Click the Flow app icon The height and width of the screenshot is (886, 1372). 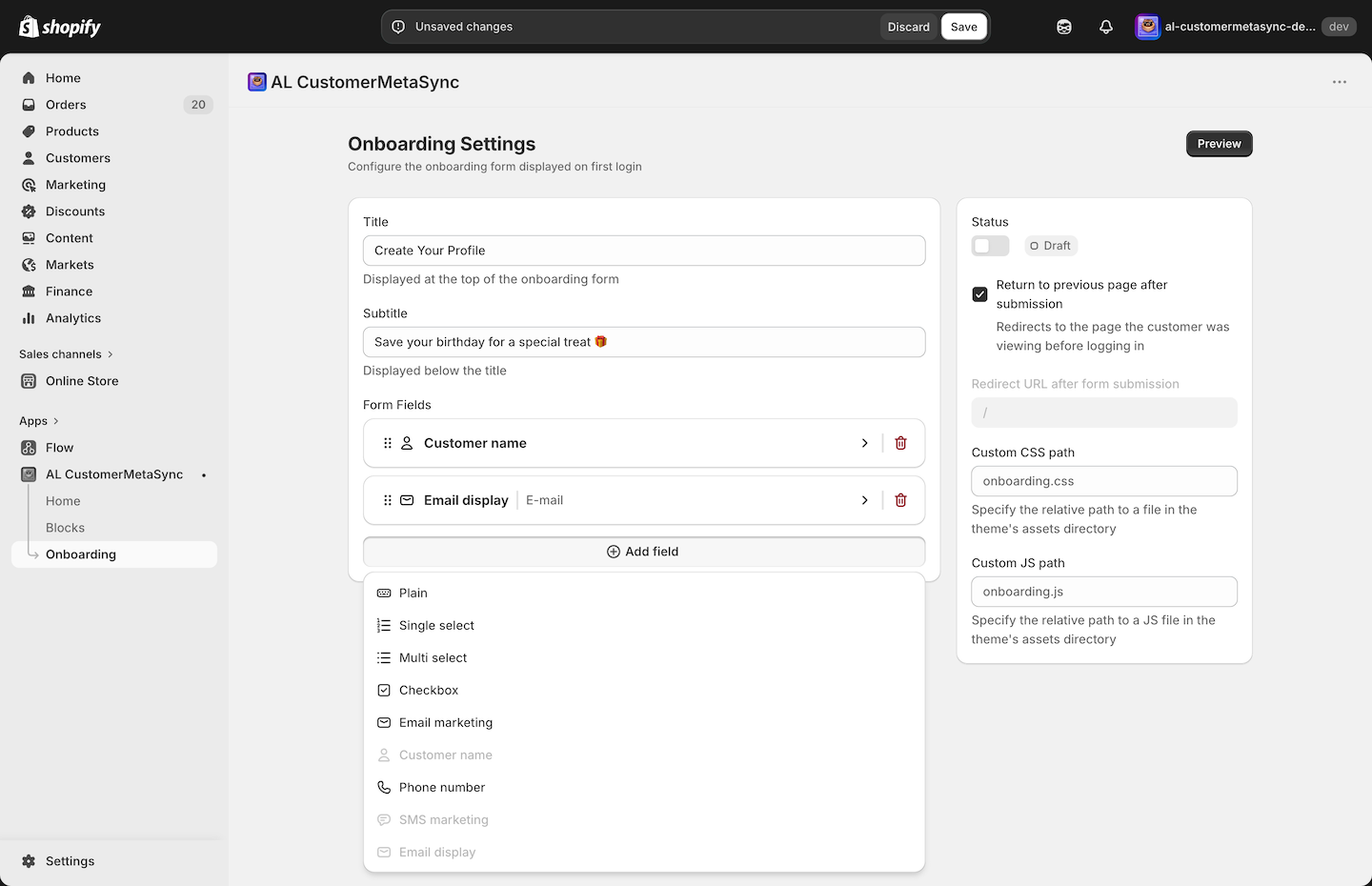[x=29, y=448]
